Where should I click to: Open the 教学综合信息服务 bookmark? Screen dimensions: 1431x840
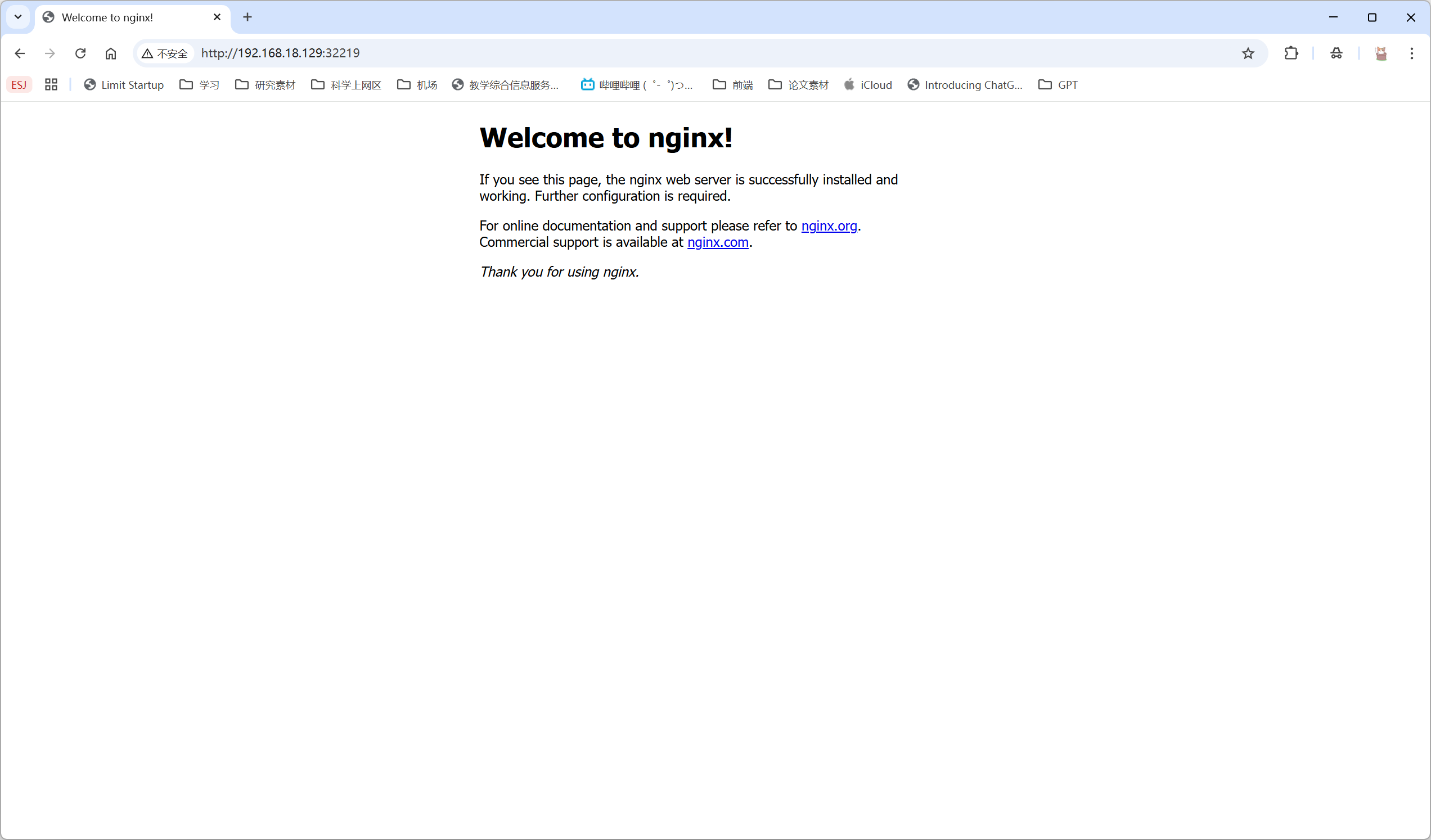(505, 84)
